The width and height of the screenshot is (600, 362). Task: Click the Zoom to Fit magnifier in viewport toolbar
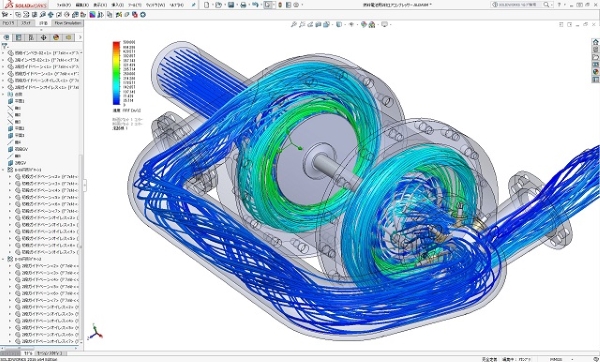point(293,24)
